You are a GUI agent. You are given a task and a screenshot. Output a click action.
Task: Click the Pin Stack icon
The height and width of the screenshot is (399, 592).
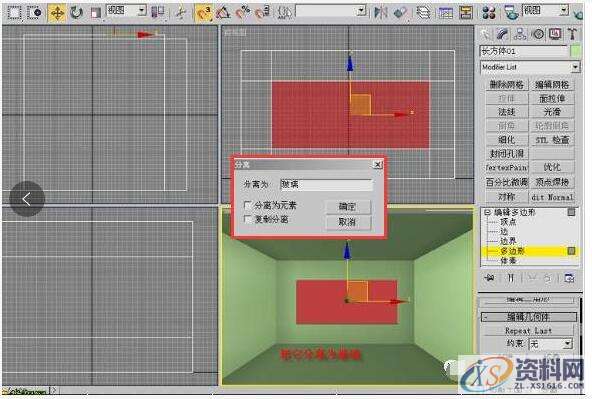point(490,278)
